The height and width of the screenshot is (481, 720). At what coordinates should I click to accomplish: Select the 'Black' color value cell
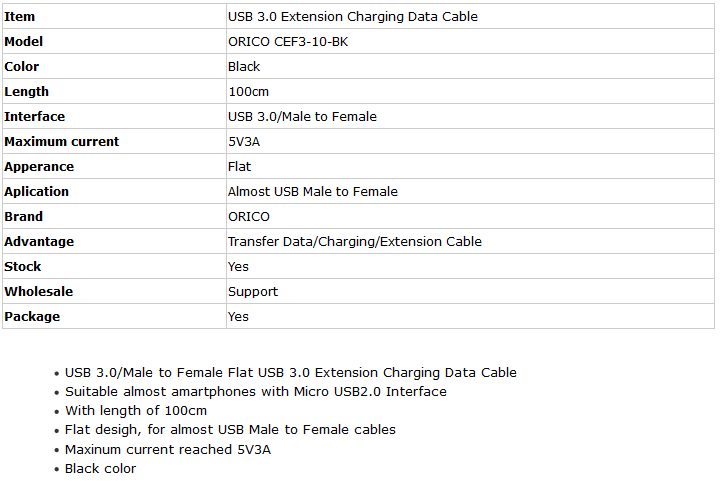[x=244, y=67]
